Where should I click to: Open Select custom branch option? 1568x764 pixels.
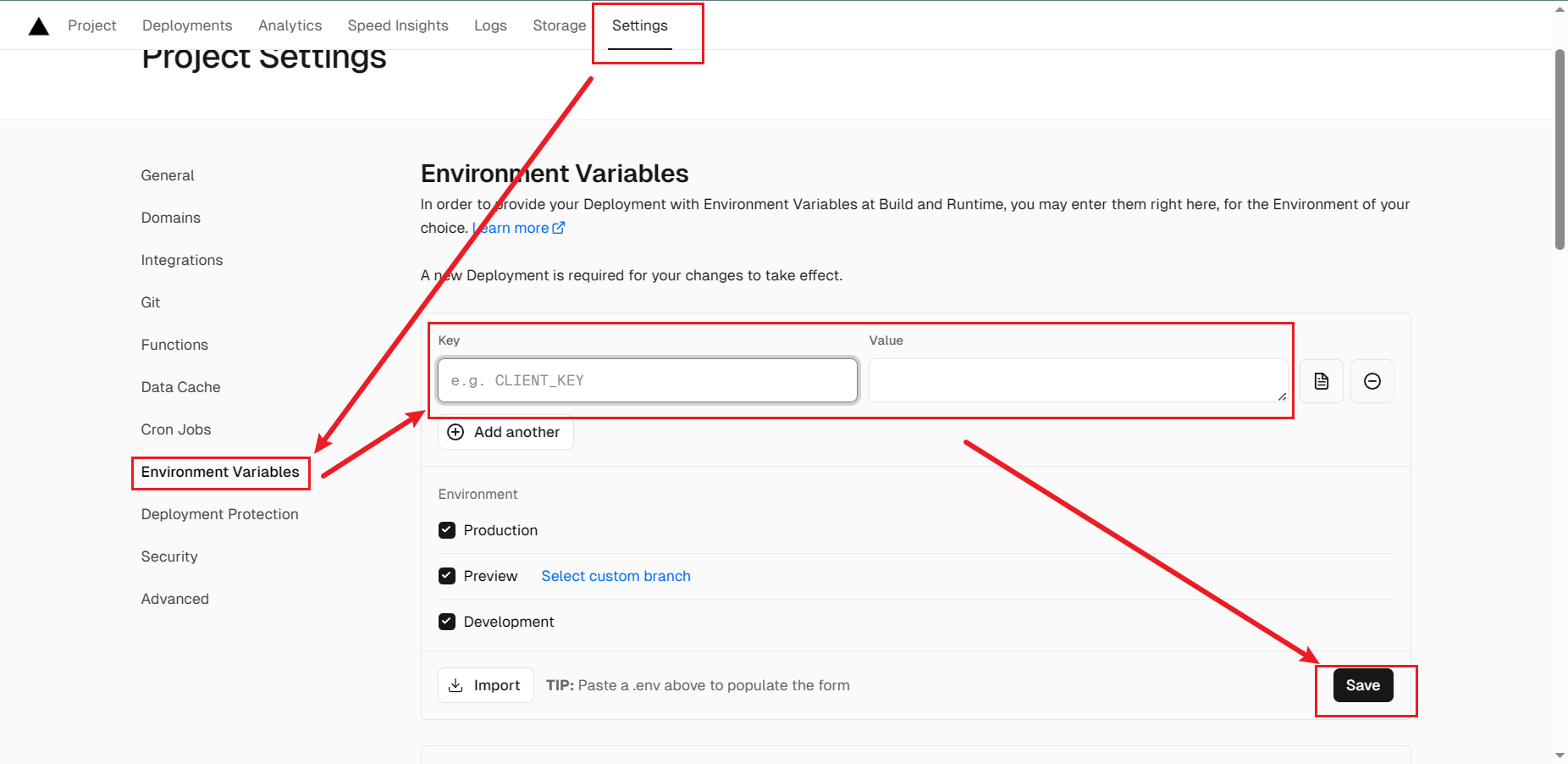[616, 576]
